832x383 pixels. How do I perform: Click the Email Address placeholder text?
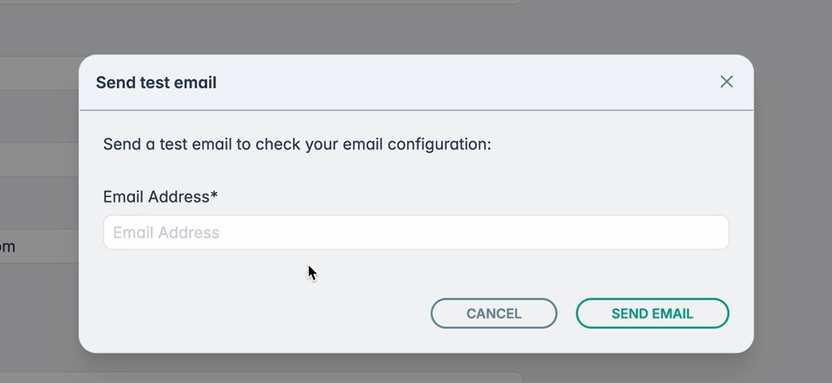pos(166,232)
